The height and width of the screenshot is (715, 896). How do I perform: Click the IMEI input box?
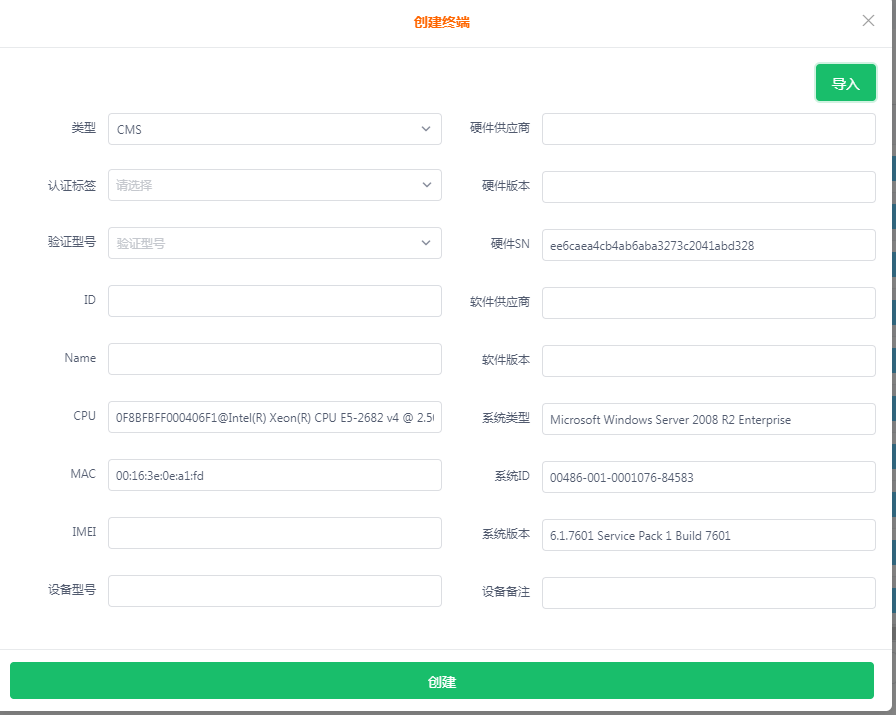point(274,533)
